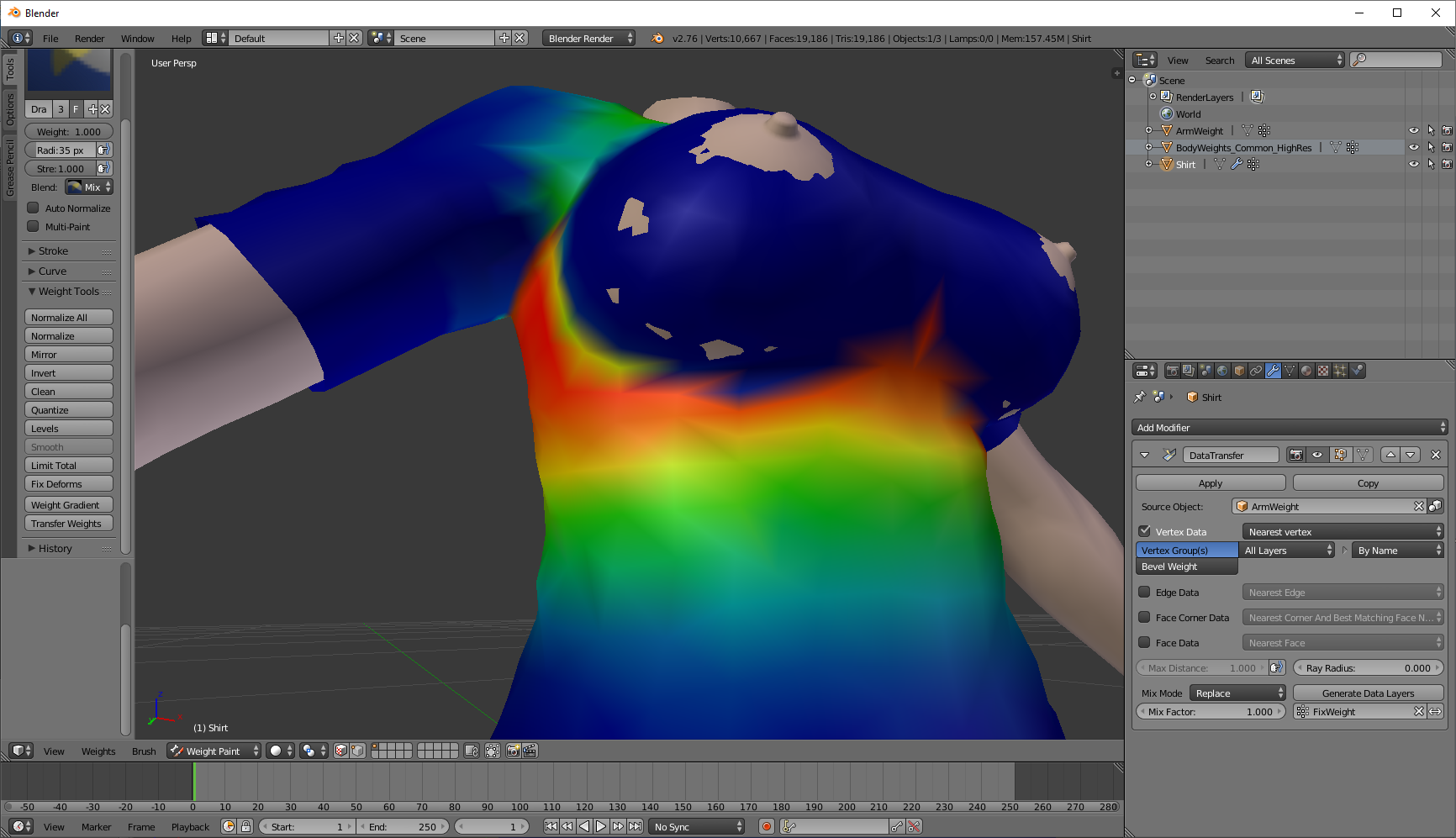Image resolution: width=1456 pixels, height=838 pixels.
Task: Click the insert keyframe key icon
Action: pos(897,826)
